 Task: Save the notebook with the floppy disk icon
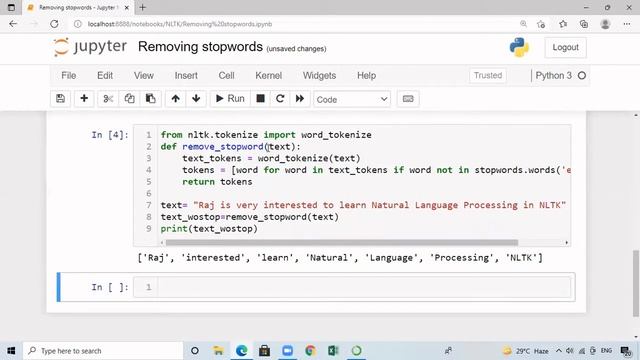(60, 99)
